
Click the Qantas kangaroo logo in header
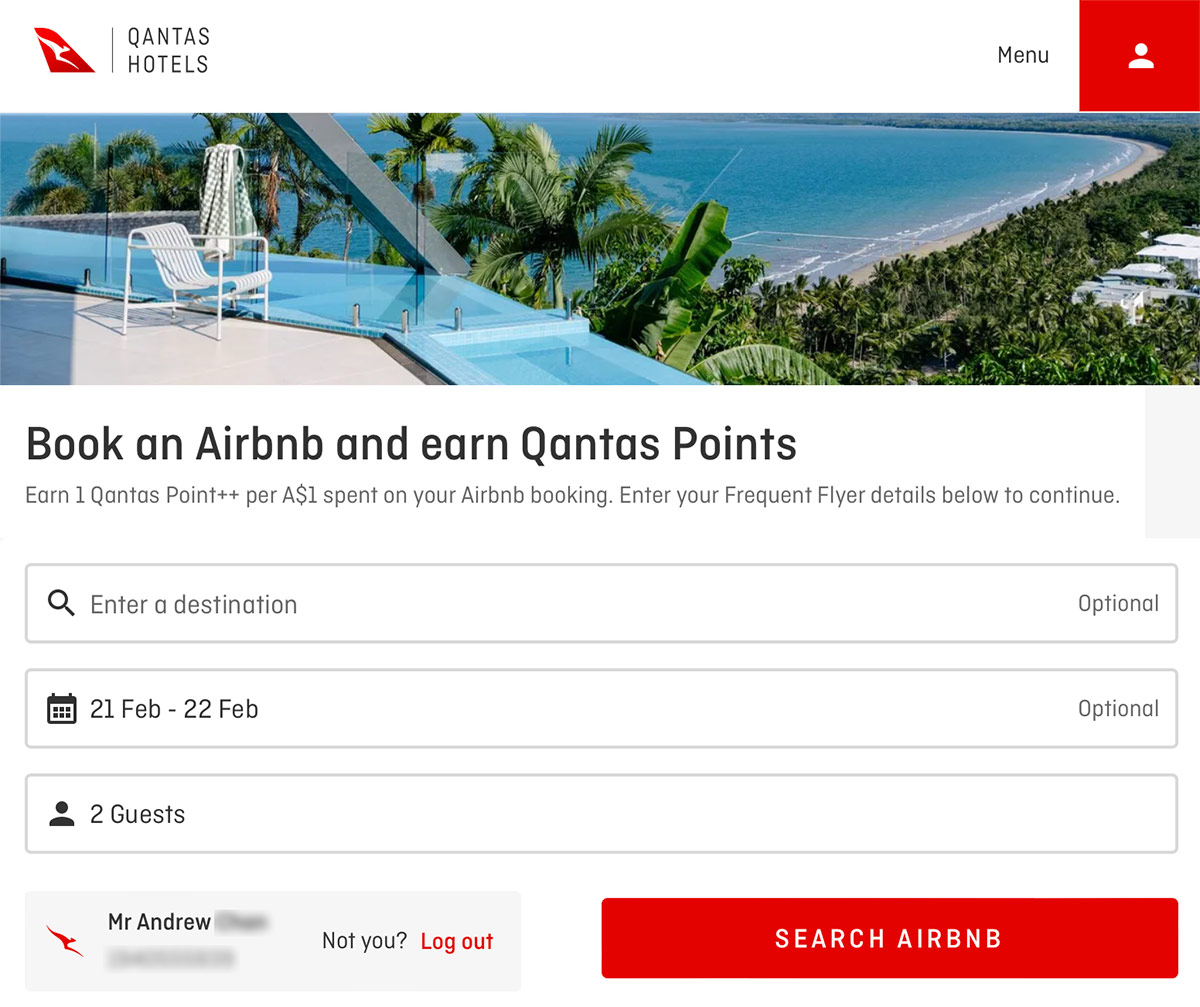[x=64, y=50]
